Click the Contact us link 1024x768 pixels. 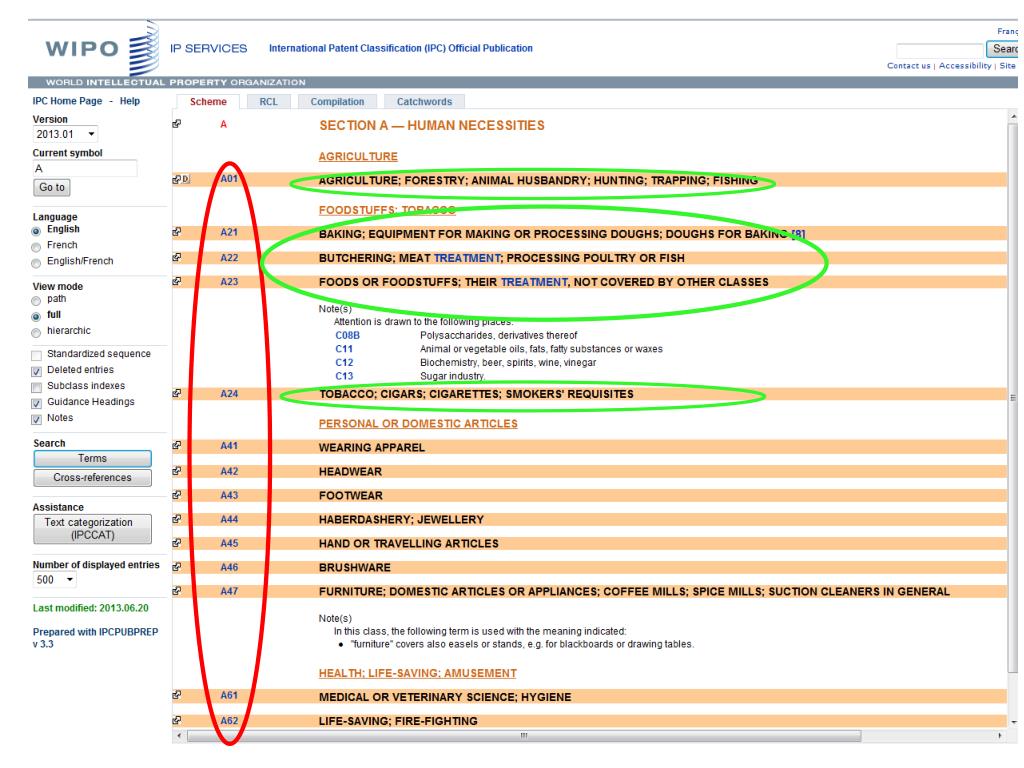click(x=908, y=65)
